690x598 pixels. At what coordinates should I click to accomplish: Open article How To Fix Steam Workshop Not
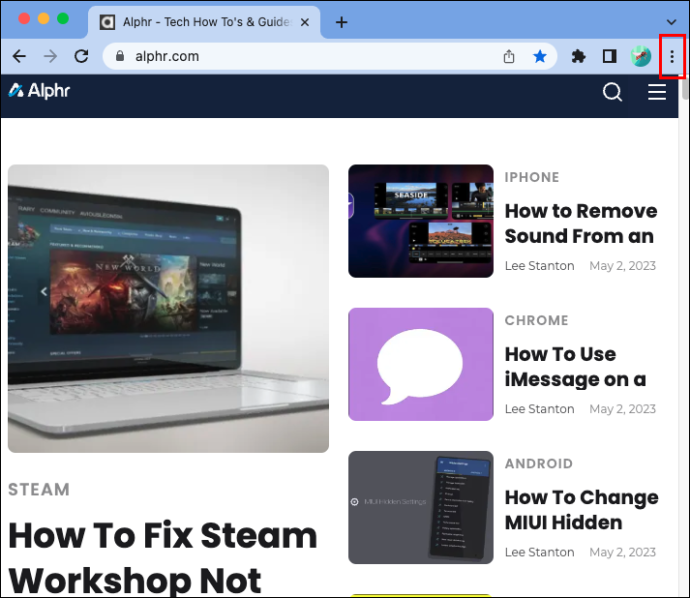point(163,558)
